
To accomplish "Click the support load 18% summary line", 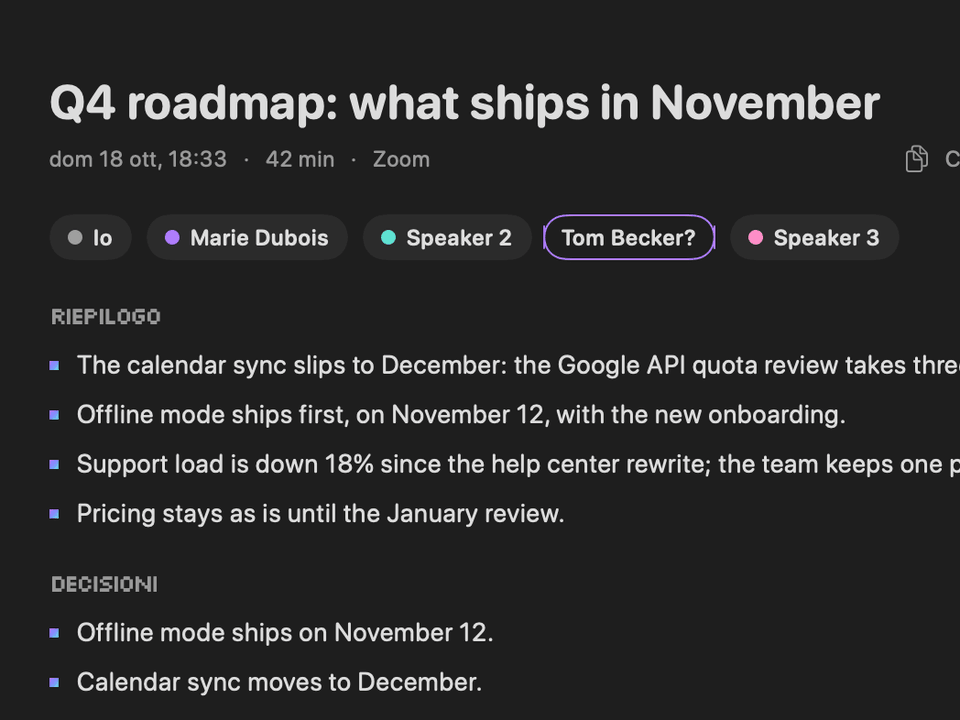I will click(518, 465).
